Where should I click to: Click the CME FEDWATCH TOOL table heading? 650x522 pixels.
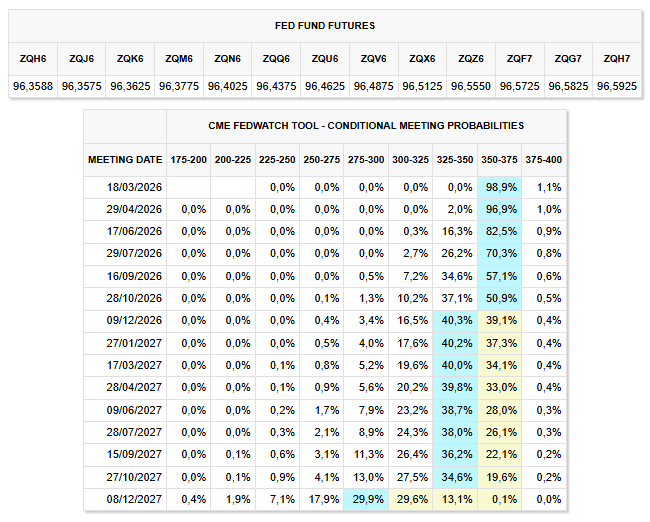tap(366, 126)
